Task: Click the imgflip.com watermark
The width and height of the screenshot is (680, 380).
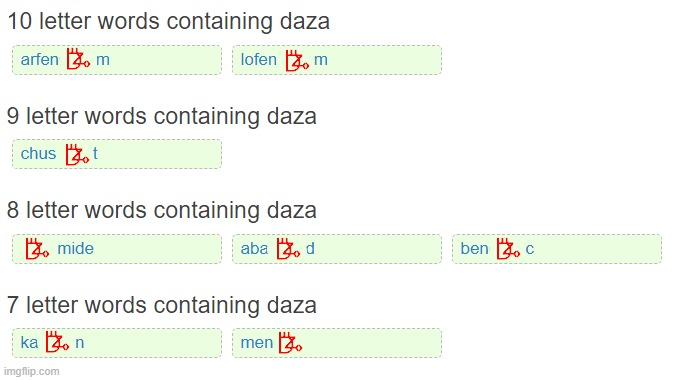Action: (x=32, y=372)
